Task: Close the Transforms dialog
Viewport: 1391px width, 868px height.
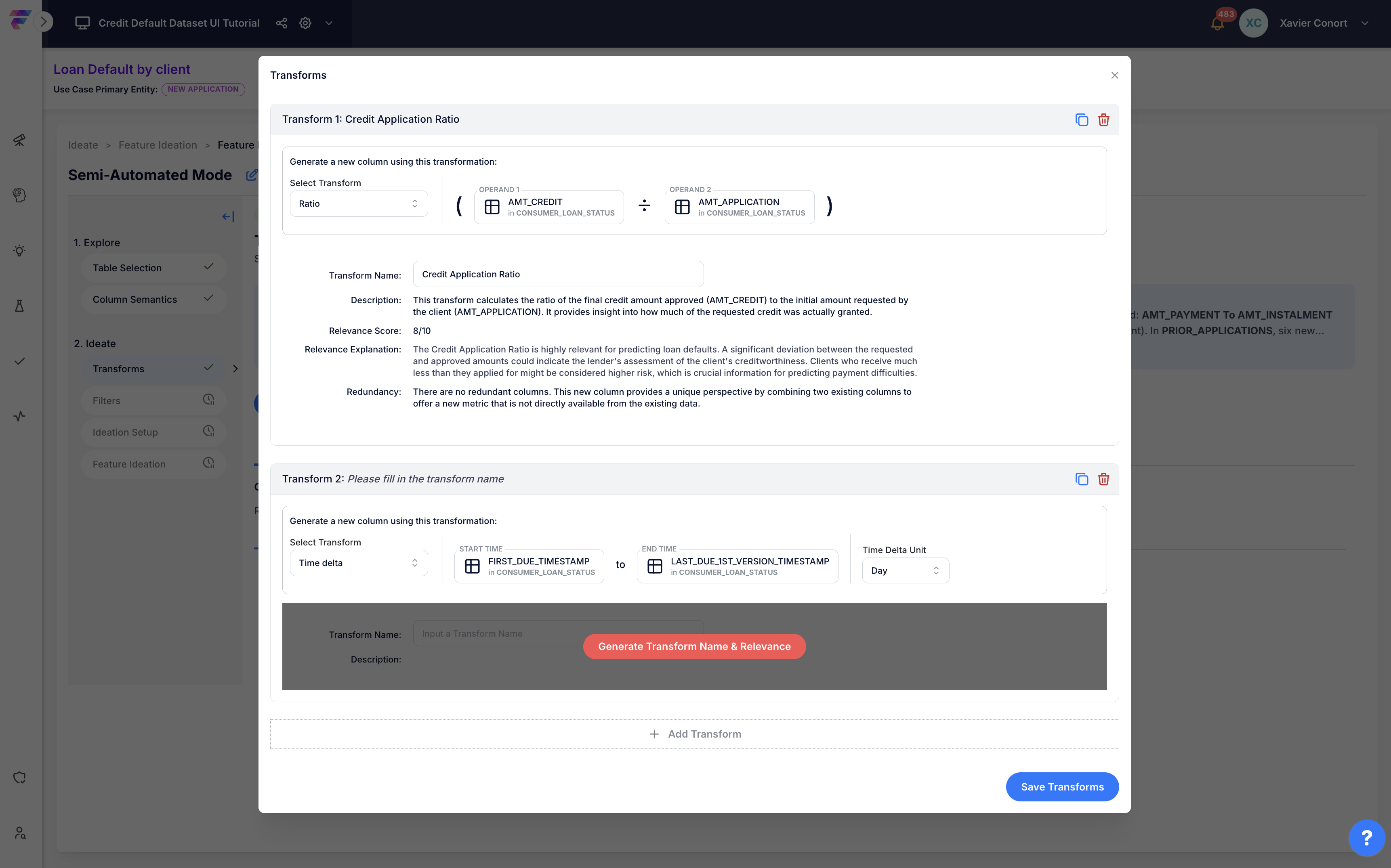Action: point(1114,75)
